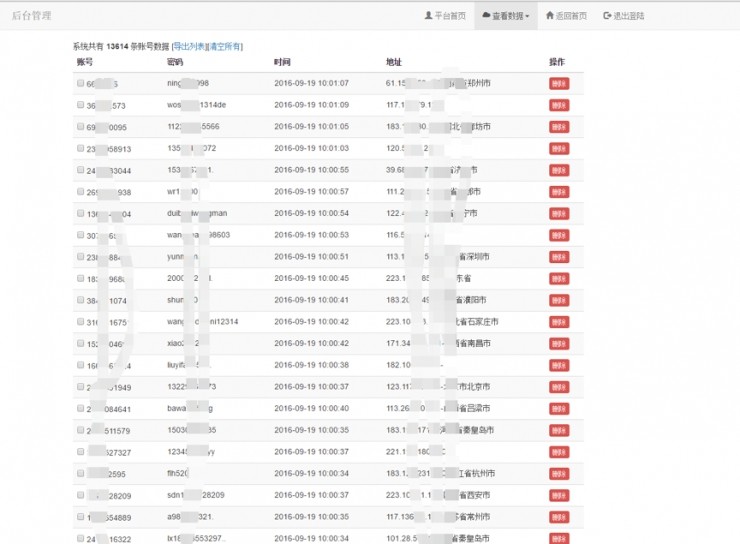Click the 账号 column header
Viewport: 740px width, 544px height.
pyautogui.click(x=84, y=62)
